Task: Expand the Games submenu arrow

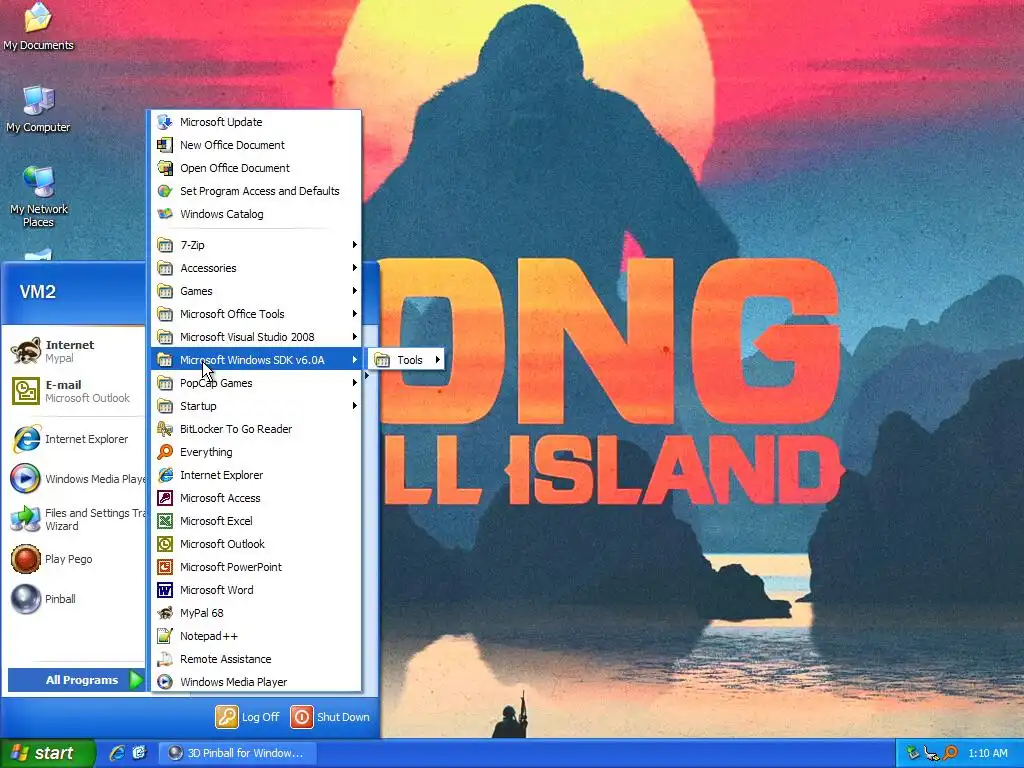Action: click(354, 291)
